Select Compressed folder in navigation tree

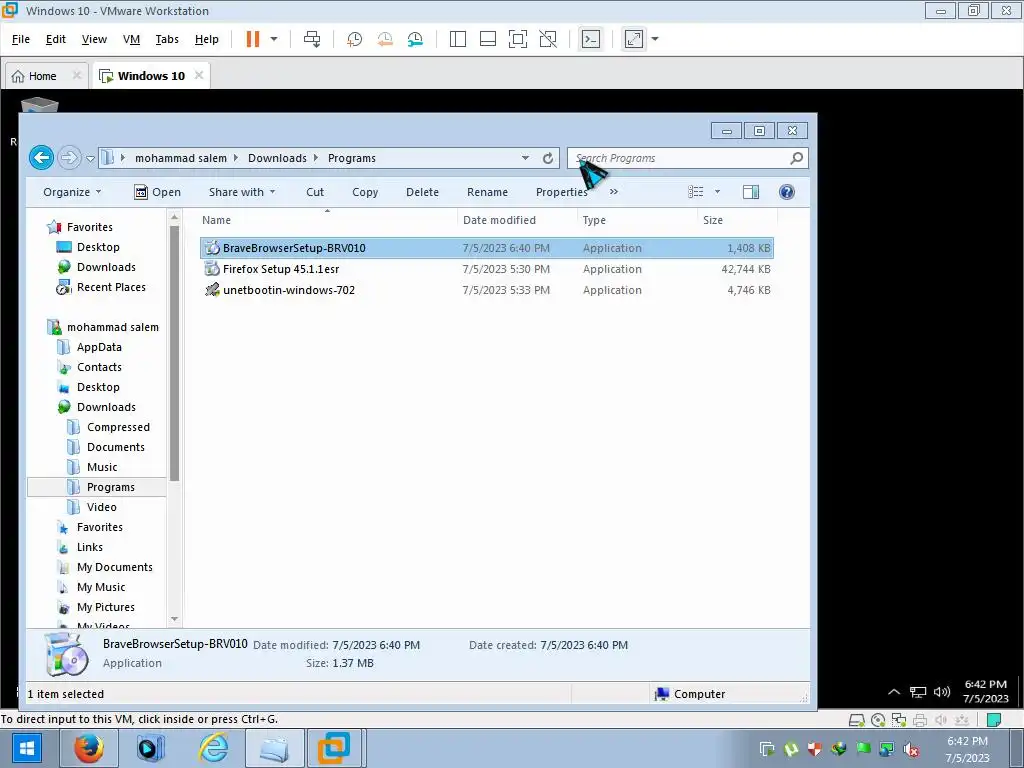click(x=118, y=427)
